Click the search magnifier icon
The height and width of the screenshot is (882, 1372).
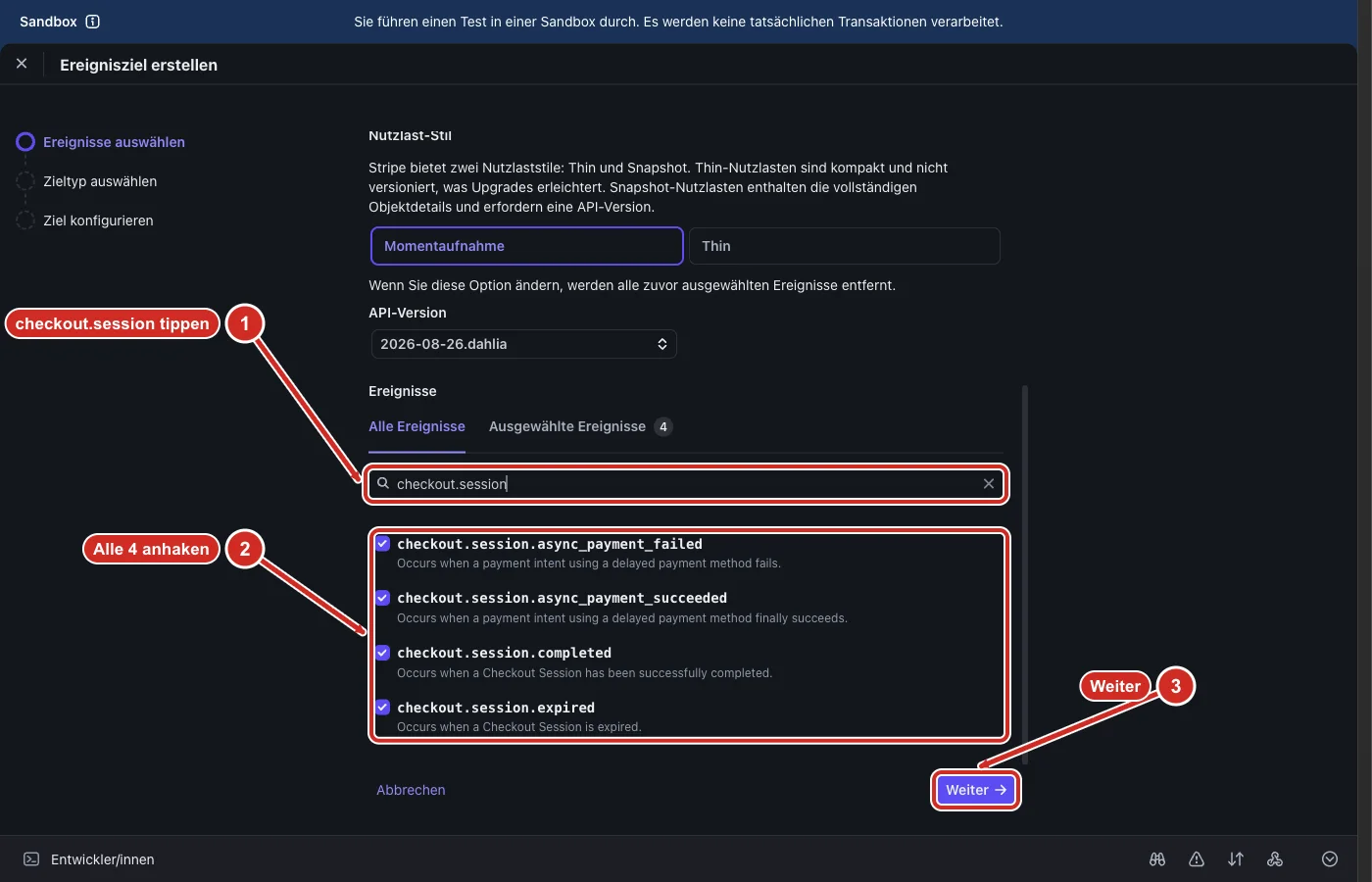click(383, 483)
